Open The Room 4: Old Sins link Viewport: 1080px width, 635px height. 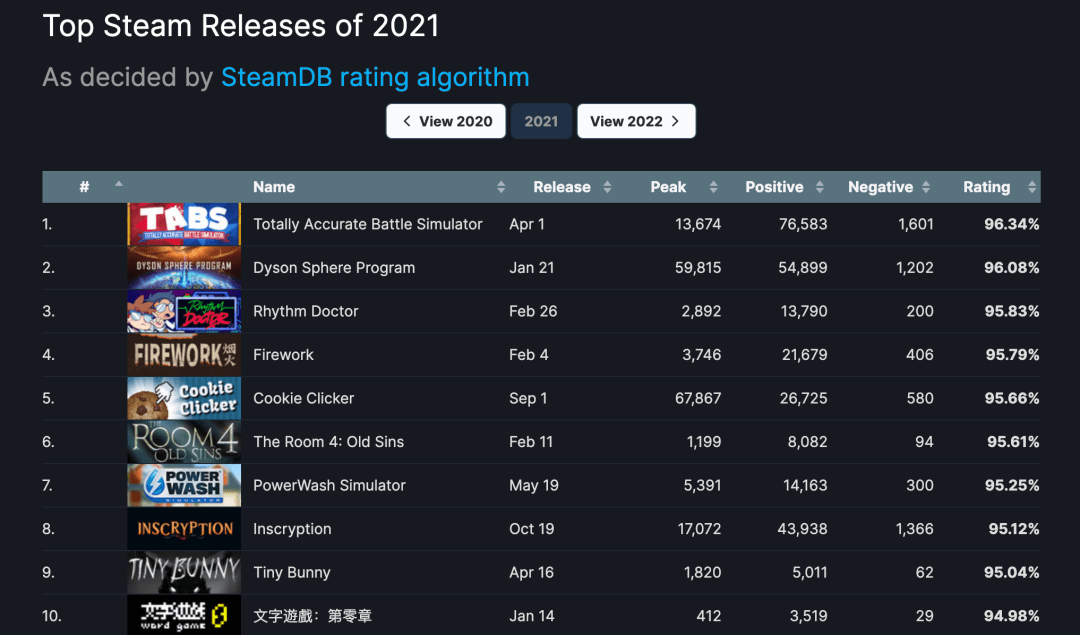(x=328, y=441)
